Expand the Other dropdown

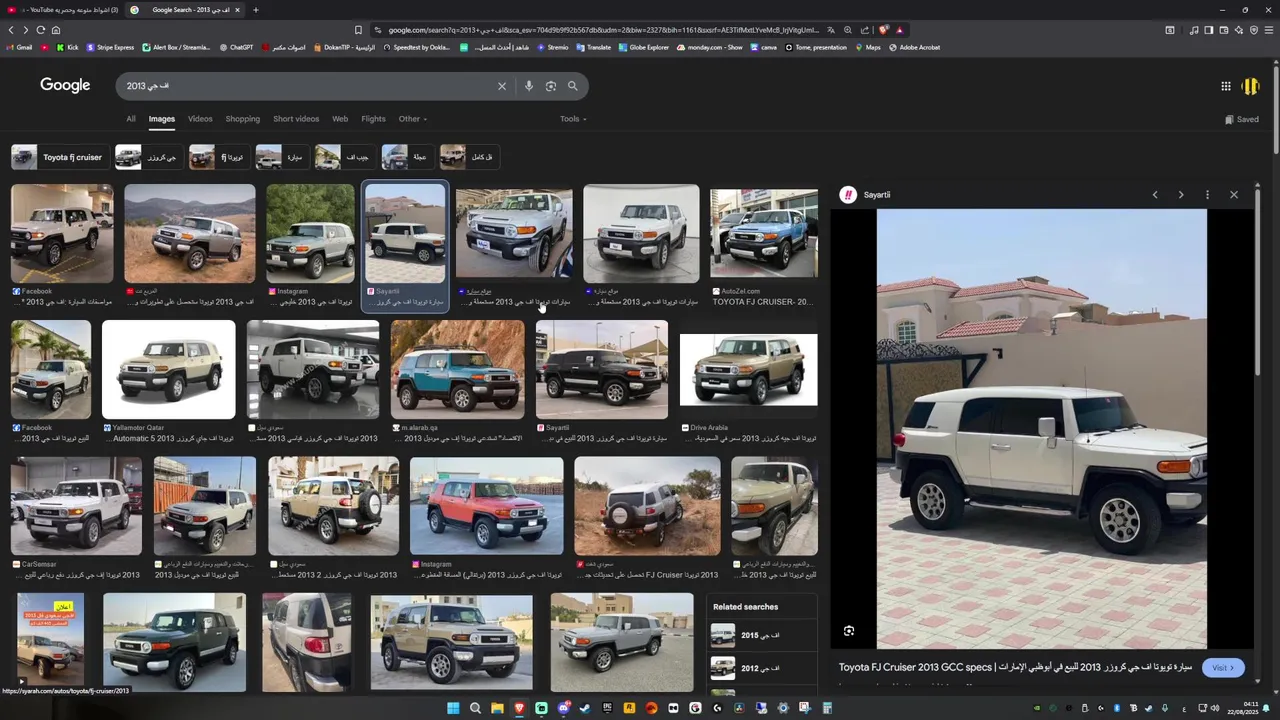(412, 119)
